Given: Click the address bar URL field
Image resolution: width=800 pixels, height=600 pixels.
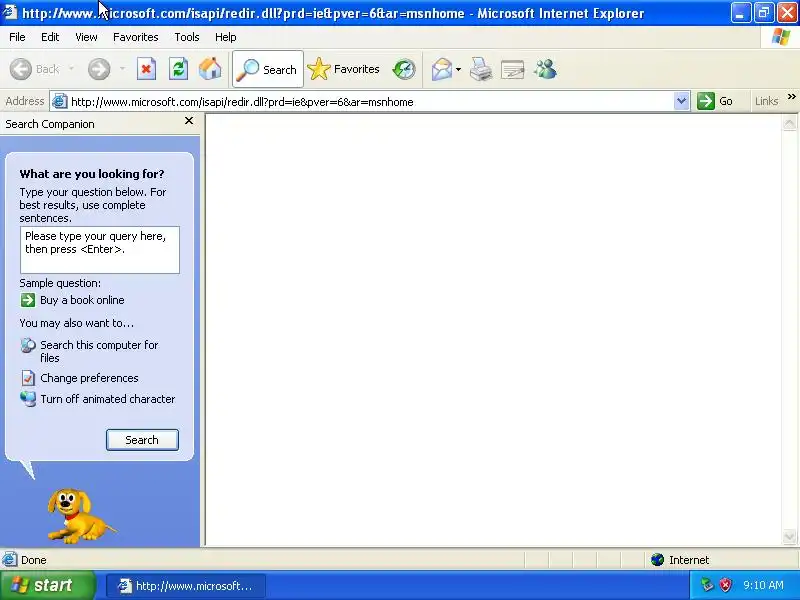Looking at the screenshot, I should tap(370, 102).
